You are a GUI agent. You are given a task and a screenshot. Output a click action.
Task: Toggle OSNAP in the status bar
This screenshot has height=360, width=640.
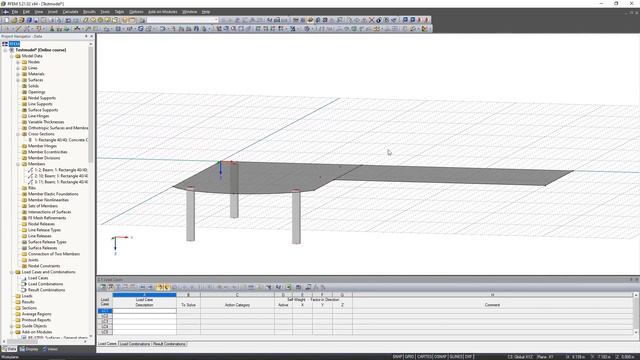(440, 357)
